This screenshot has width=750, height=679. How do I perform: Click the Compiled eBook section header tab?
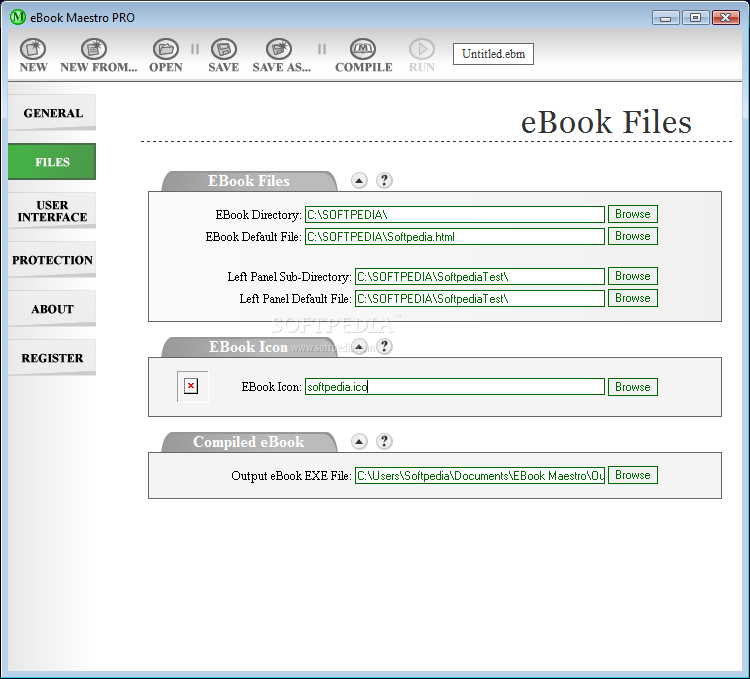(x=249, y=442)
